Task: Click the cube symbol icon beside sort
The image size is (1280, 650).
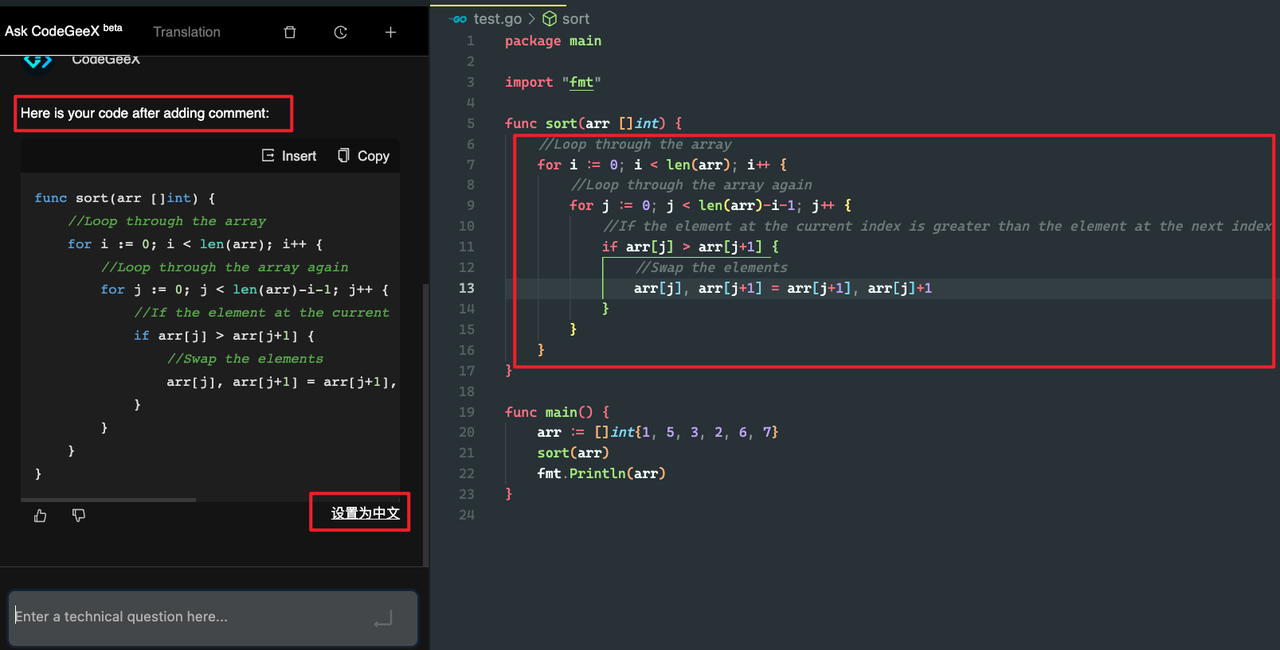Action: [549, 19]
